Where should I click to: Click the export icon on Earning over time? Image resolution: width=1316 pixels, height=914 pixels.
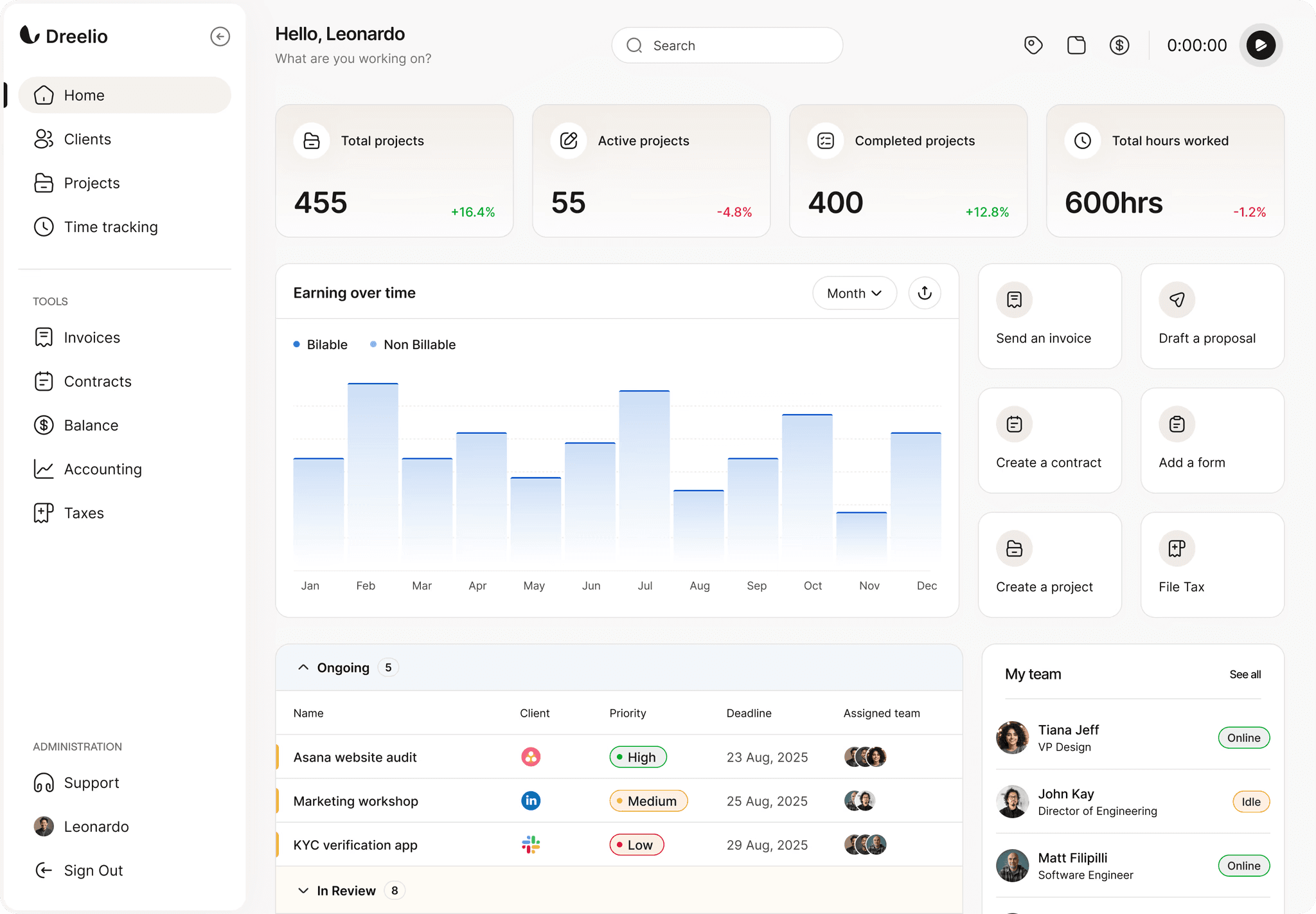[924, 293]
